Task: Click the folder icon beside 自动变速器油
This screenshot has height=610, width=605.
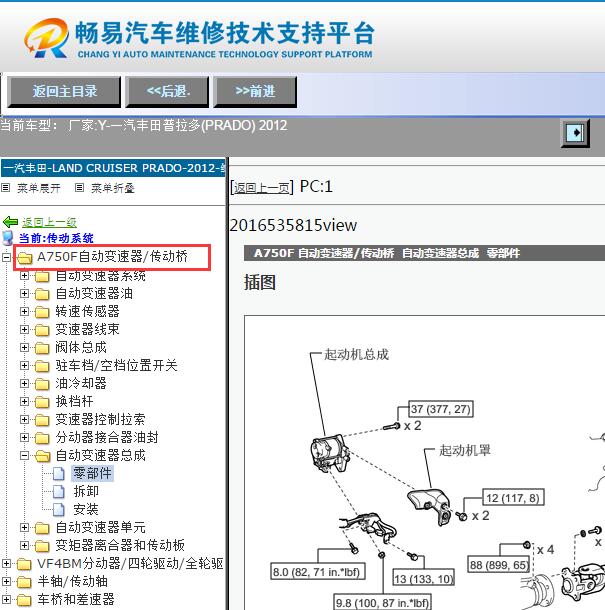Action: (x=42, y=294)
